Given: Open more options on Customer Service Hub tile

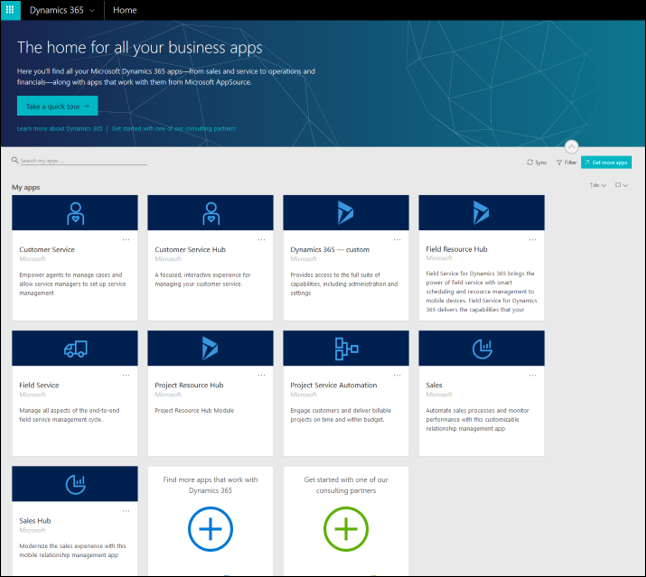Looking at the screenshot, I should pyautogui.click(x=262, y=240).
